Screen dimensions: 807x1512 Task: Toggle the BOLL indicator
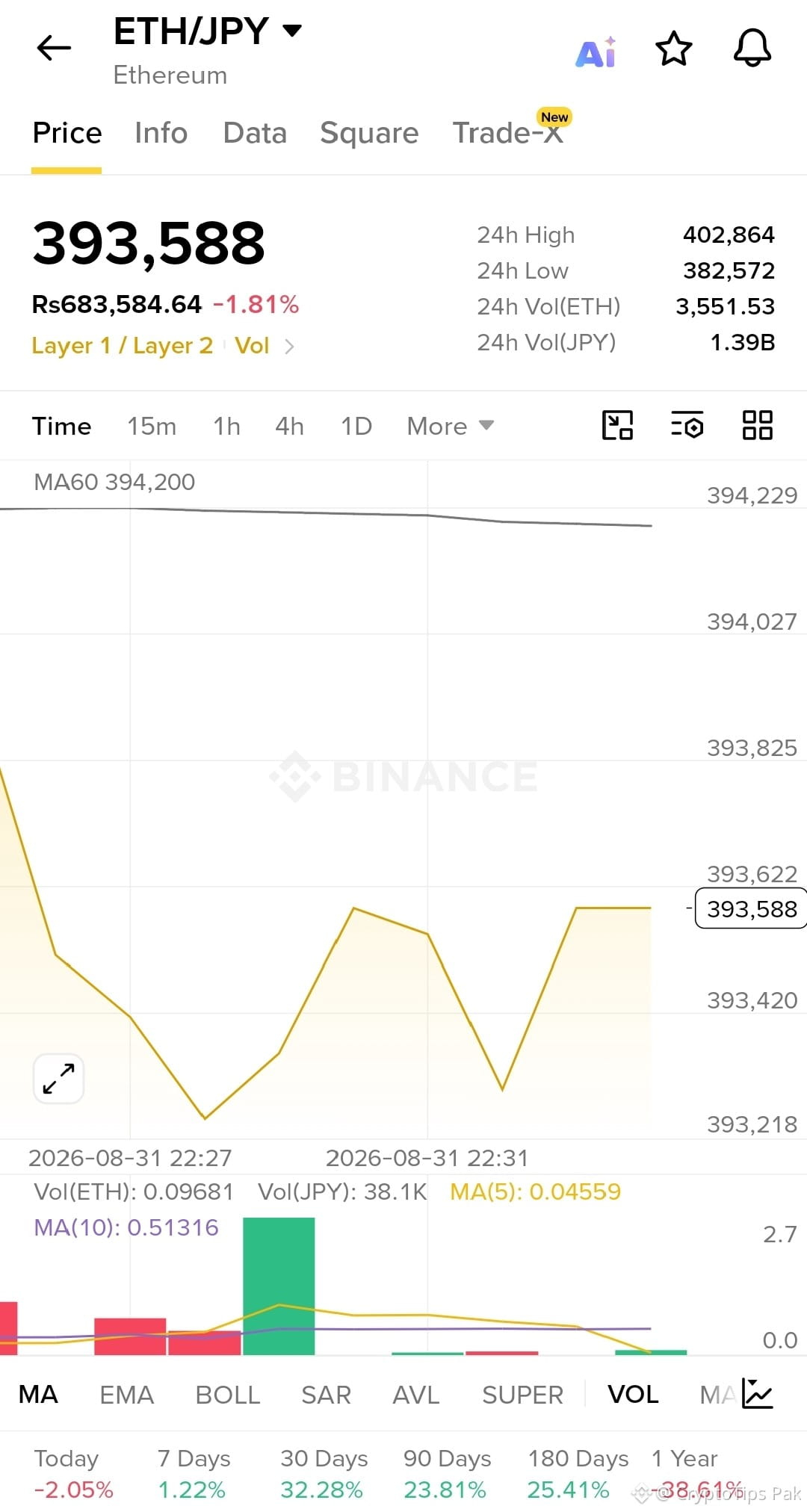(x=228, y=1394)
